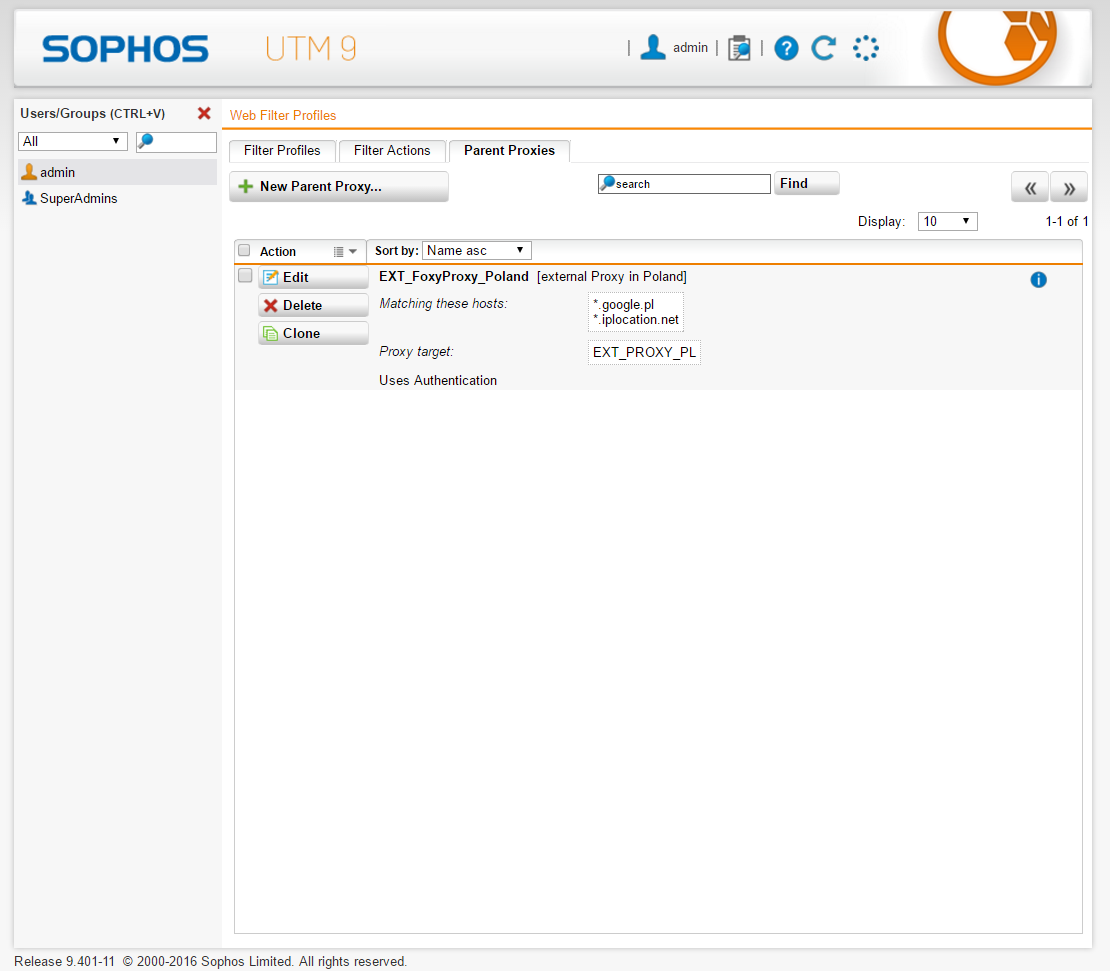Click the EXT_FoxyProxy_Poland name text
The height and width of the screenshot is (971, 1110).
[x=454, y=276]
